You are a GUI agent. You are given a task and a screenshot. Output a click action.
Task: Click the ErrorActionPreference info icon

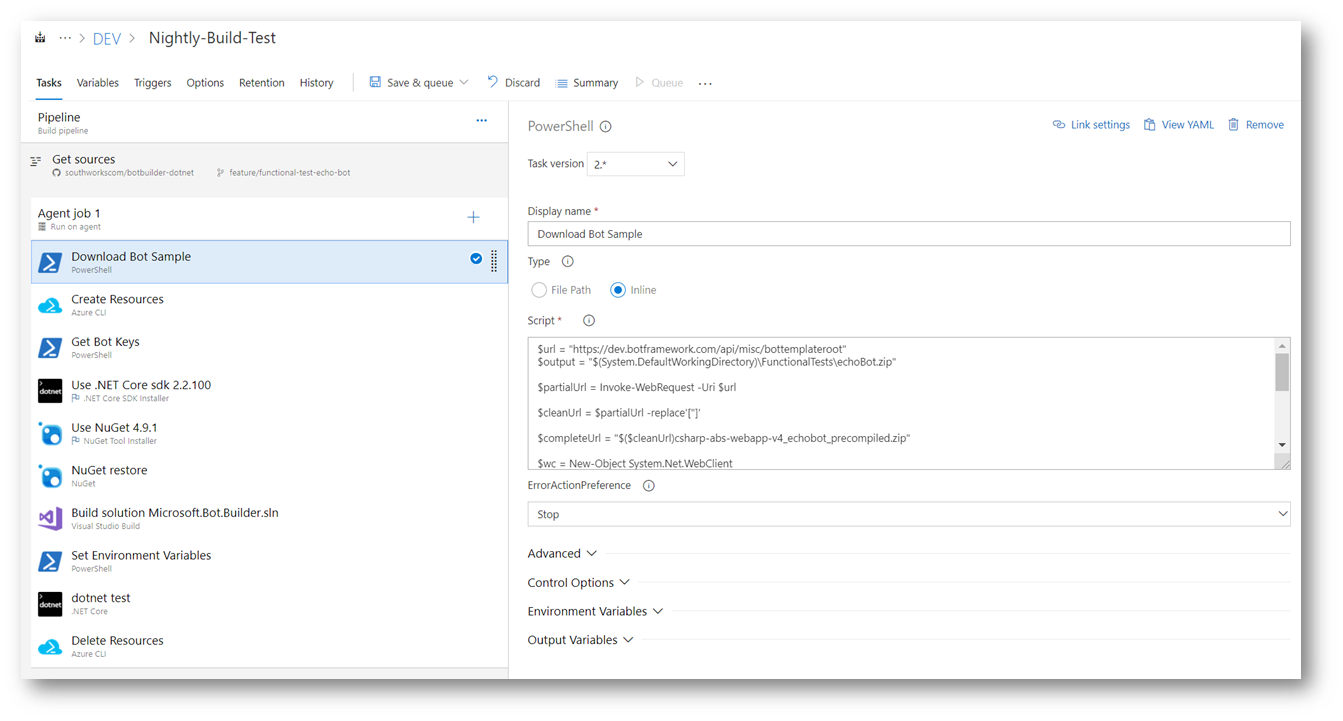tap(649, 486)
